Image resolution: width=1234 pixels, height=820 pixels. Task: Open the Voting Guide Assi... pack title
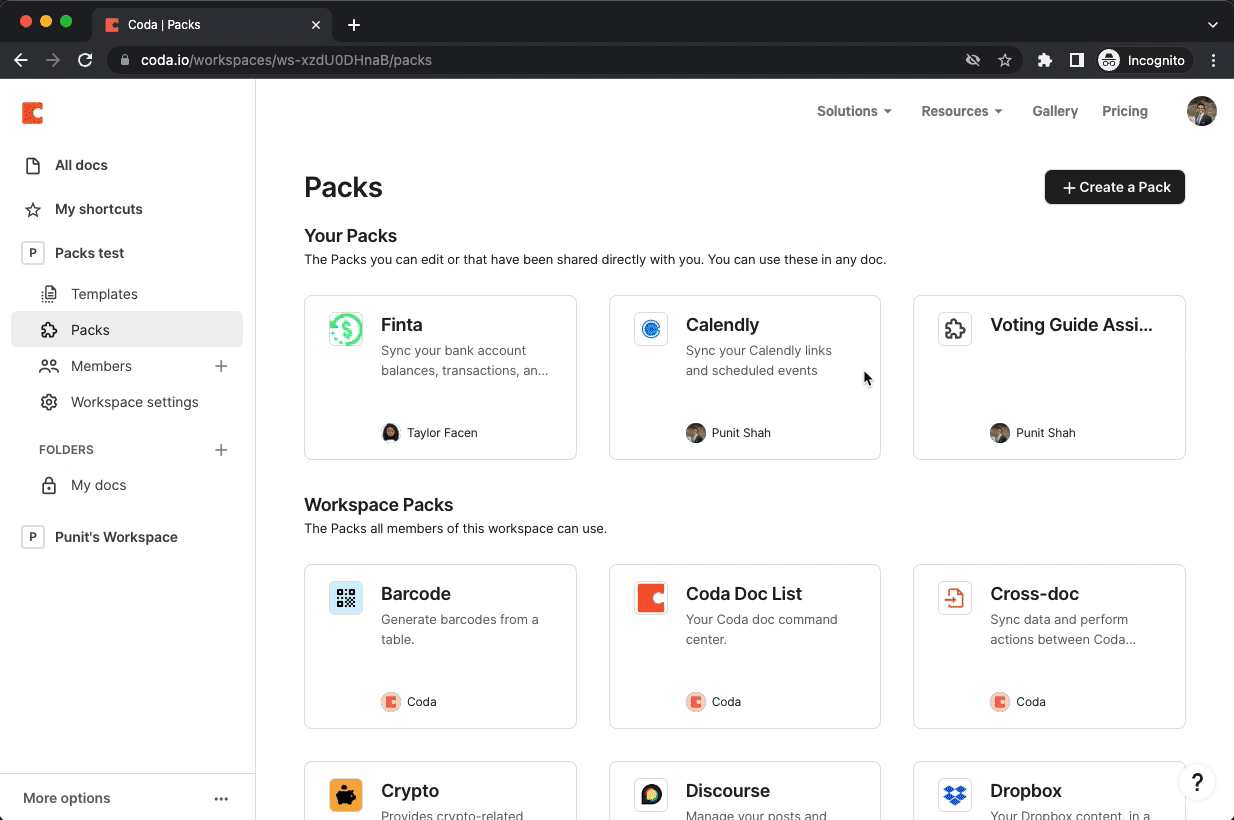[x=1071, y=325]
